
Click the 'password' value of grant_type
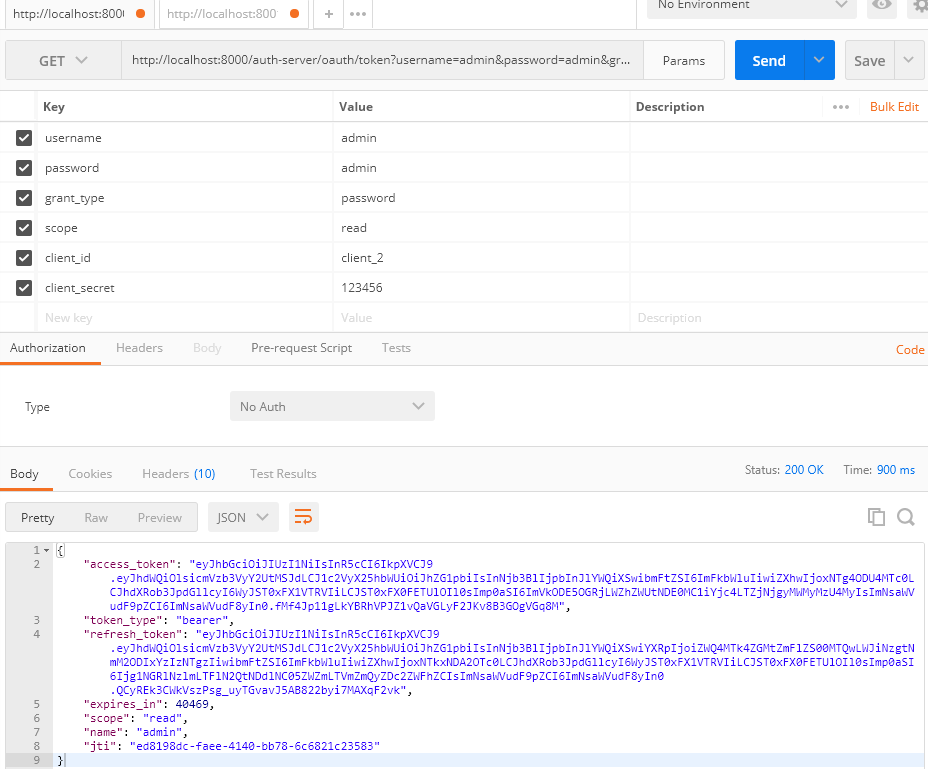pyautogui.click(x=481, y=198)
